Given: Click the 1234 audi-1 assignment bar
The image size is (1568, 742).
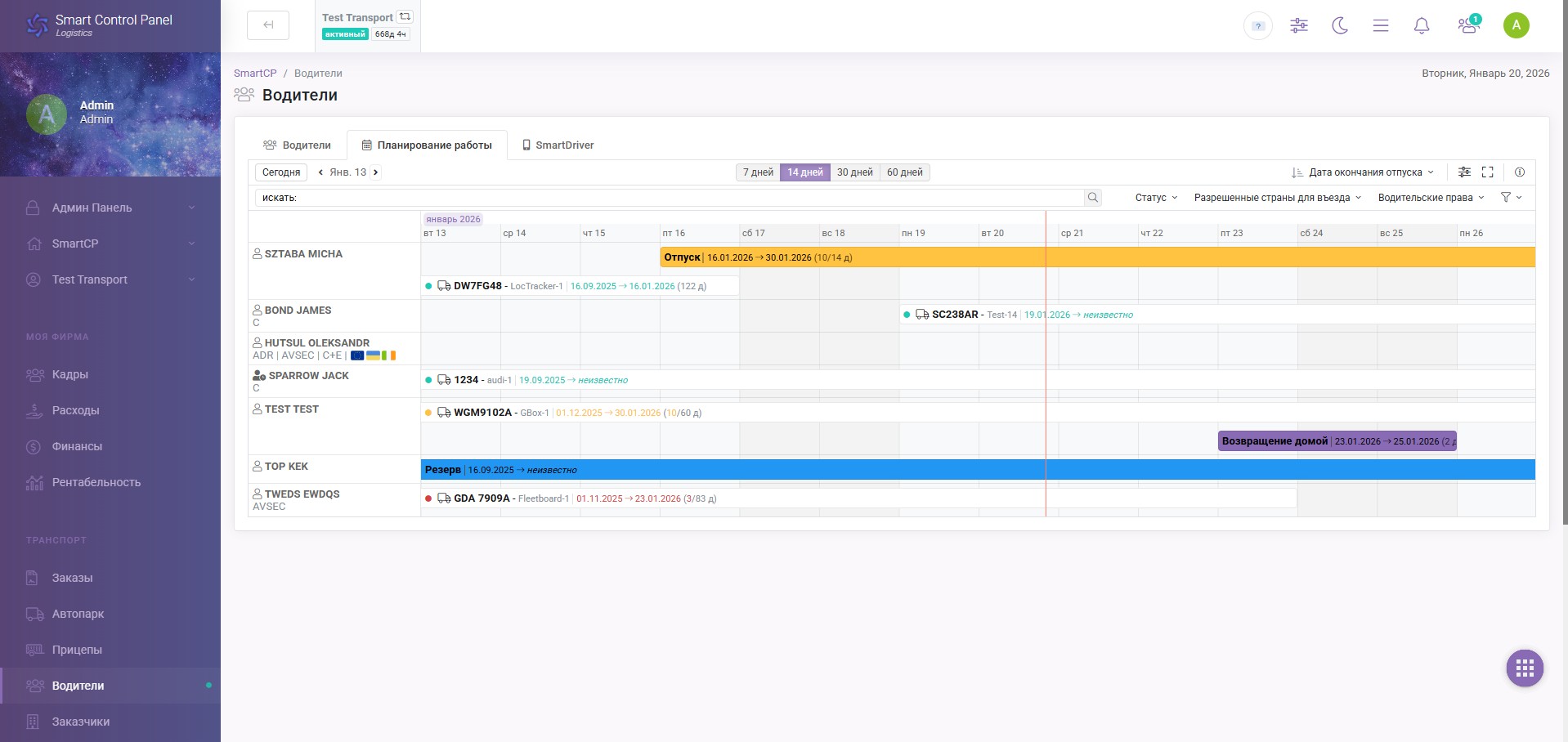Looking at the screenshot, I should 978,380.
